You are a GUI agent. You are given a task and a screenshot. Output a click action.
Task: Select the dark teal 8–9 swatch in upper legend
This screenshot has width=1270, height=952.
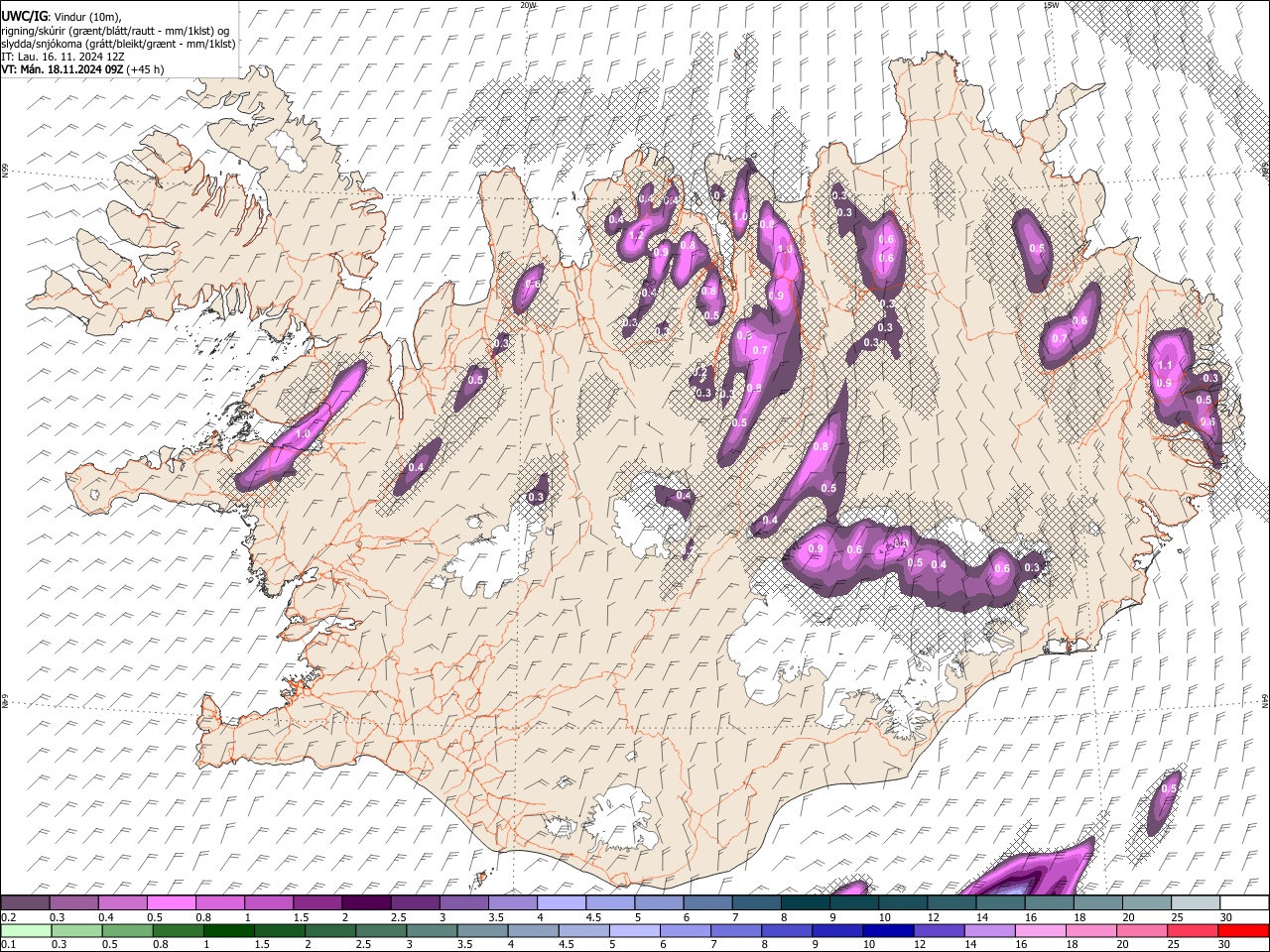(x=806, y=902)
